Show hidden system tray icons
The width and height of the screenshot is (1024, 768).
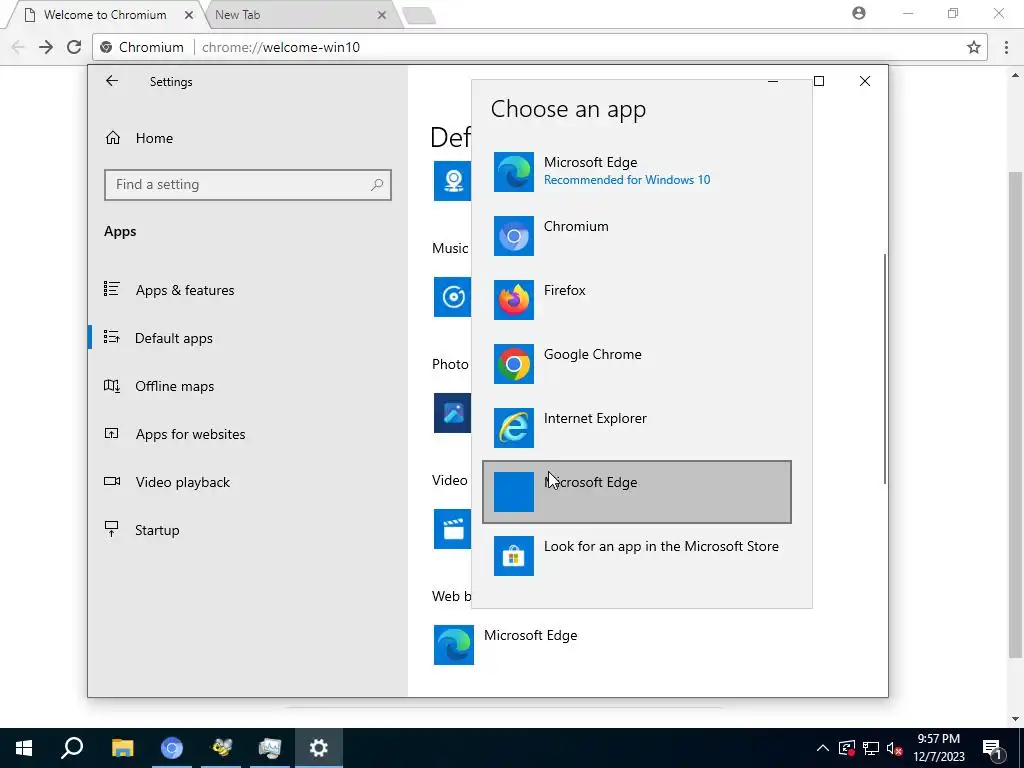click(x=823, y=748)
